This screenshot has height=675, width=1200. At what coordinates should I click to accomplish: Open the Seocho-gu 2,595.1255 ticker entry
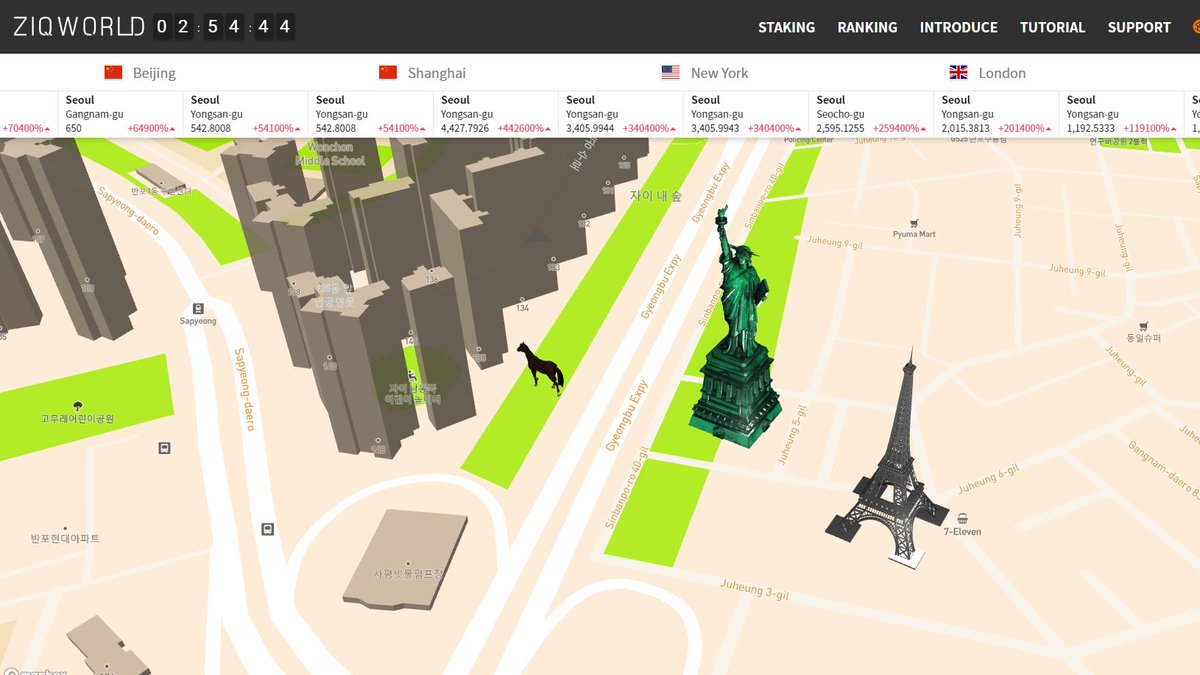[x=870, y=114]
